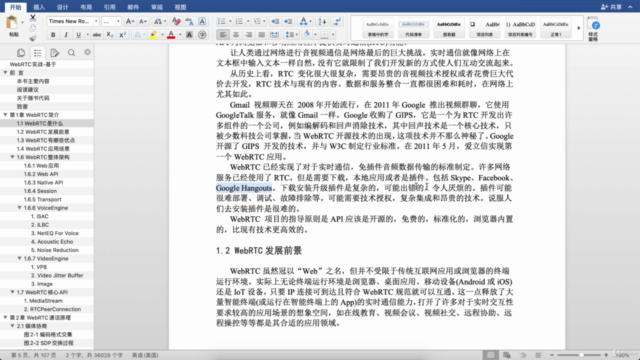Click the Increase Indent icon

pyautogui.click(x=288, y=21)
